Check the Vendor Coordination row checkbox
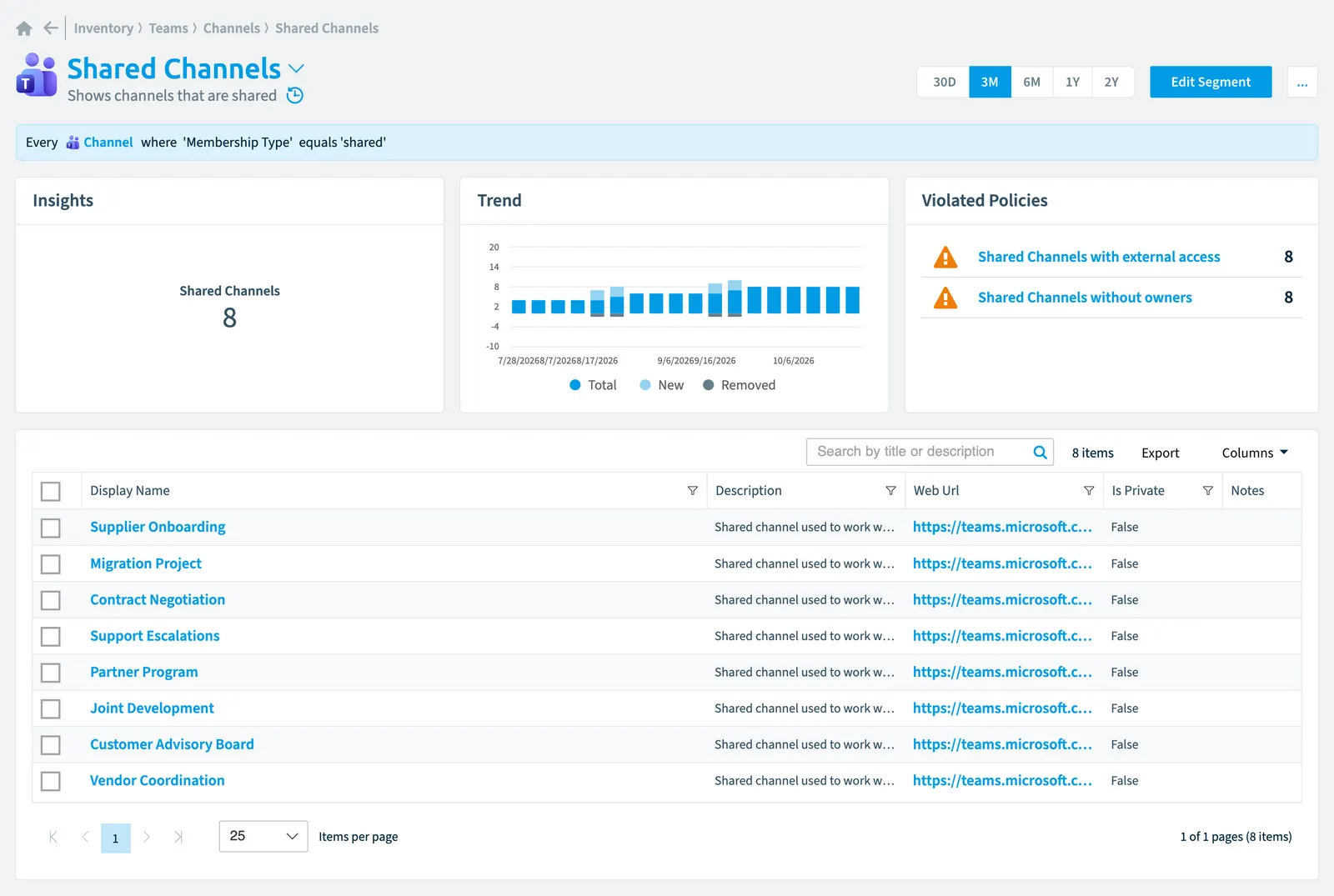The width and height of the screenshot is (1334, 896). pos(51,781)
